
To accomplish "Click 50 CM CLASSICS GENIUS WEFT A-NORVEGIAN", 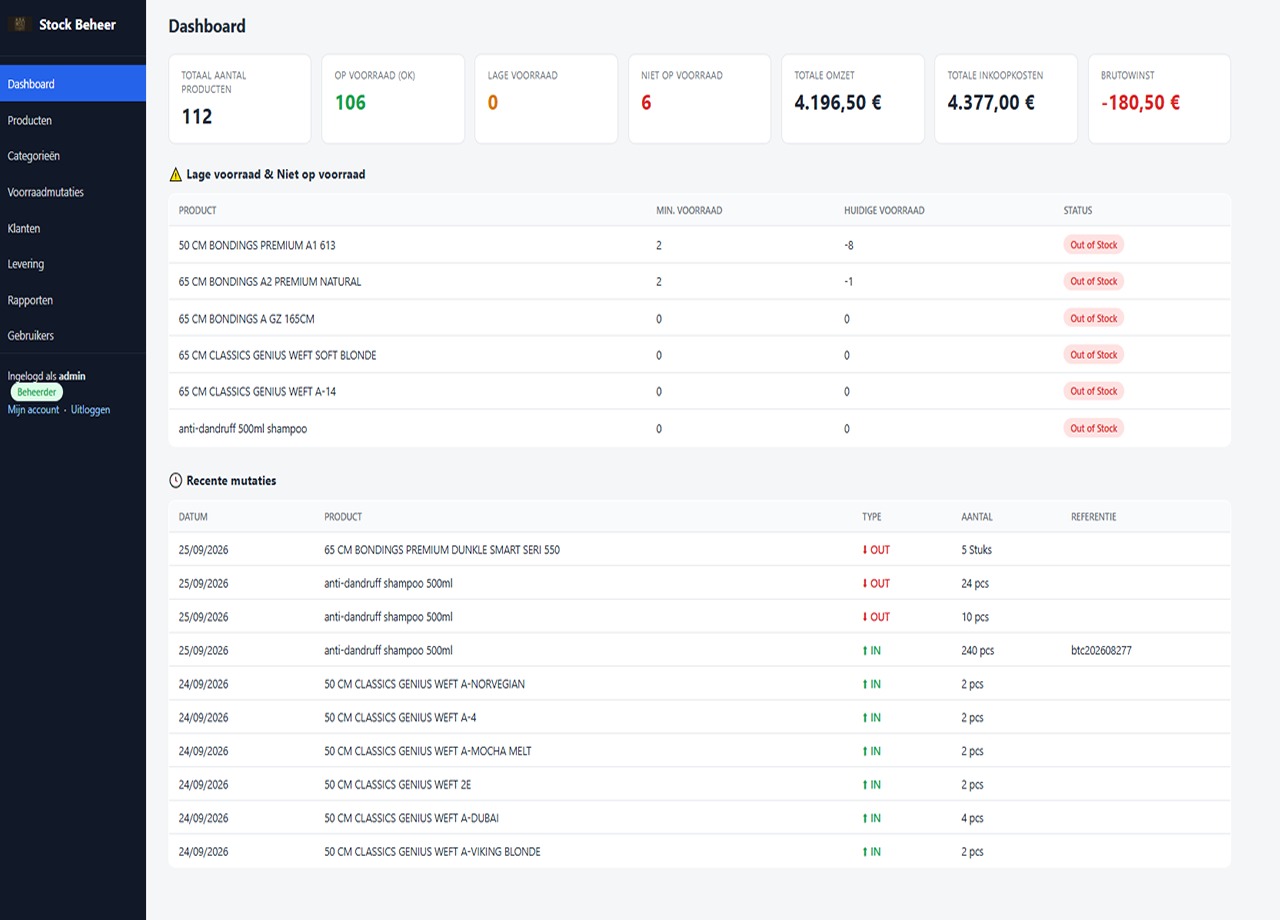I will point(424,684).
